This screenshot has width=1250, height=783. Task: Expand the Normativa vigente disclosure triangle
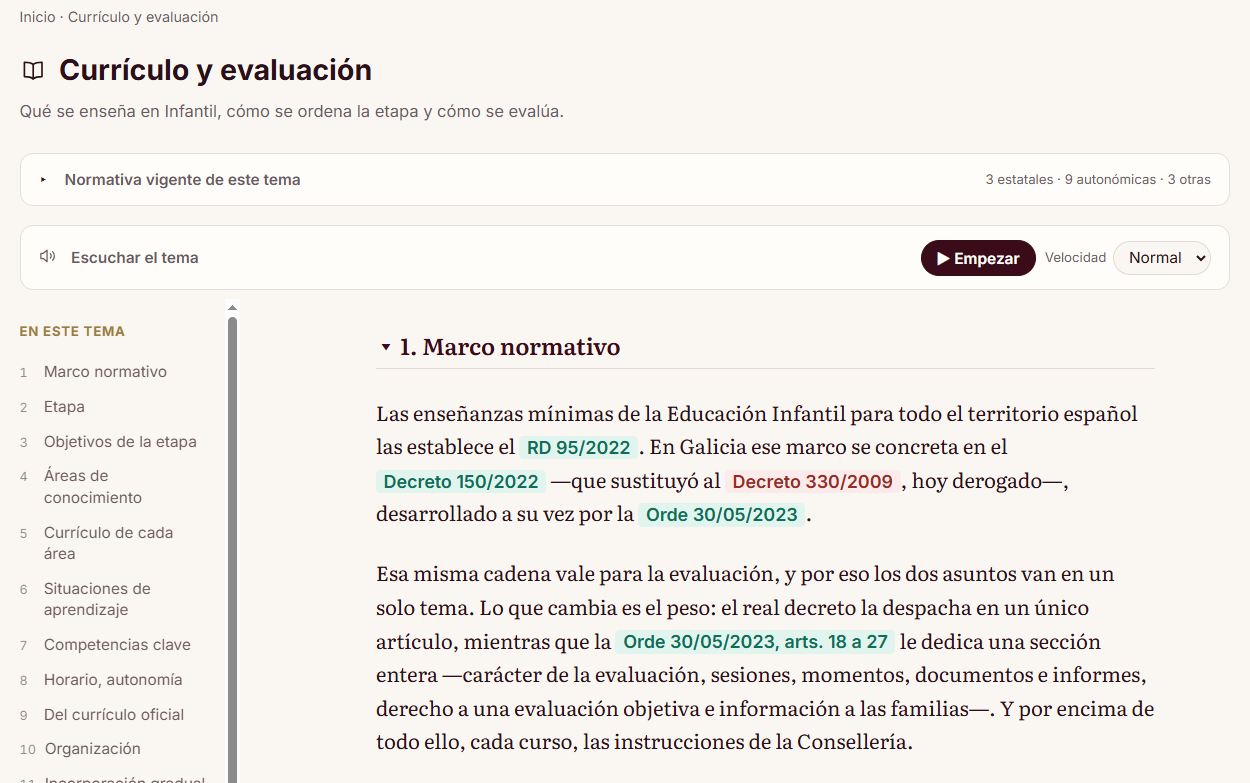click(x=43, y=180)
